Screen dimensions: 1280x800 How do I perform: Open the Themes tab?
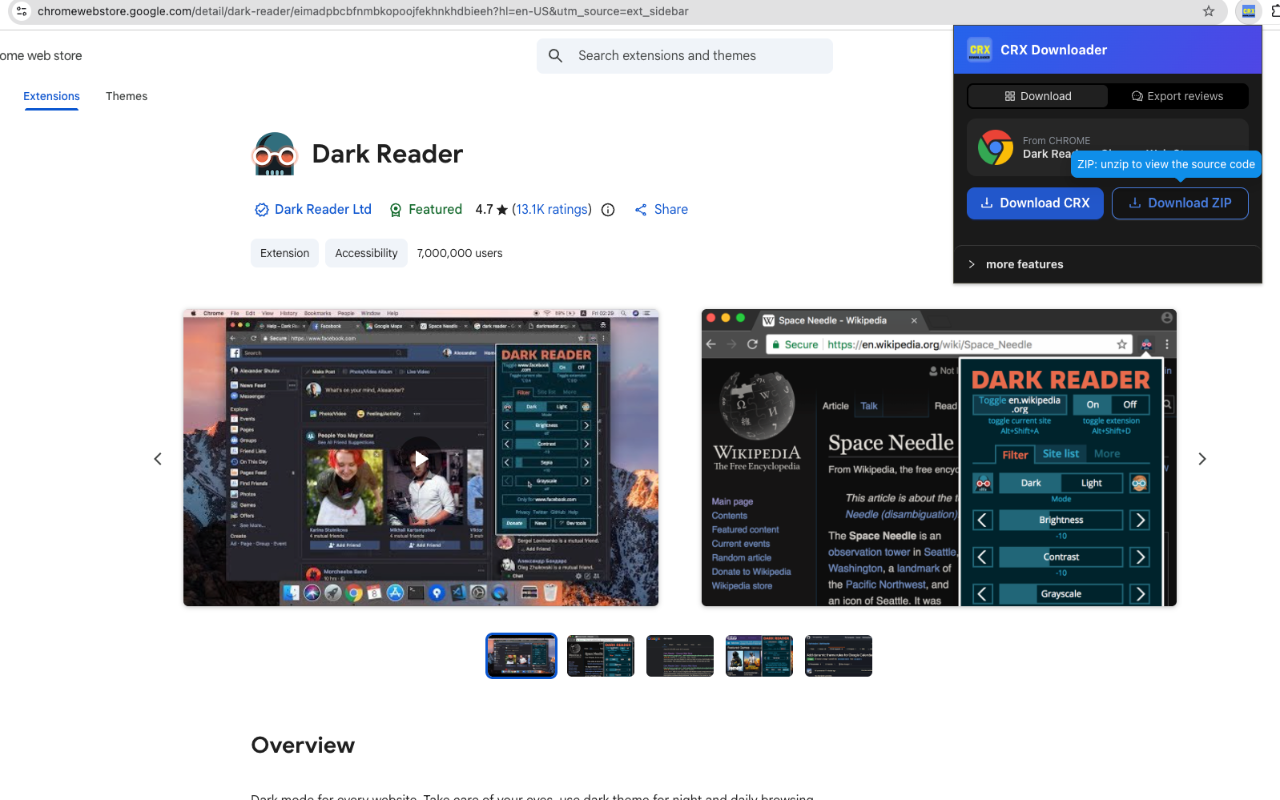[x=127, y=96]
